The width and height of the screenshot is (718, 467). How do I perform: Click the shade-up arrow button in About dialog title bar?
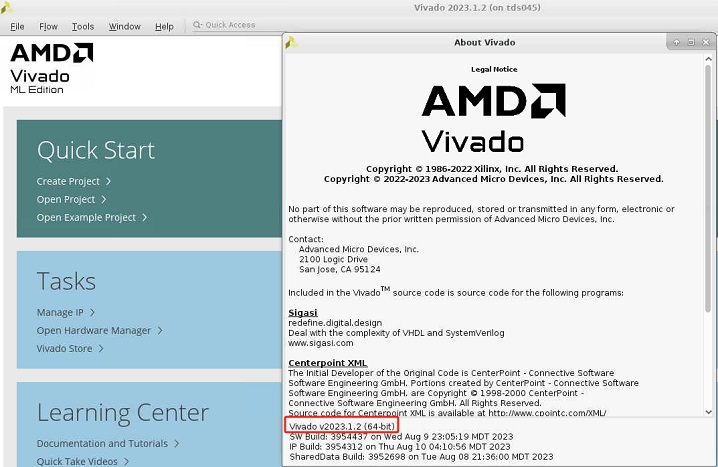(677, 42)
